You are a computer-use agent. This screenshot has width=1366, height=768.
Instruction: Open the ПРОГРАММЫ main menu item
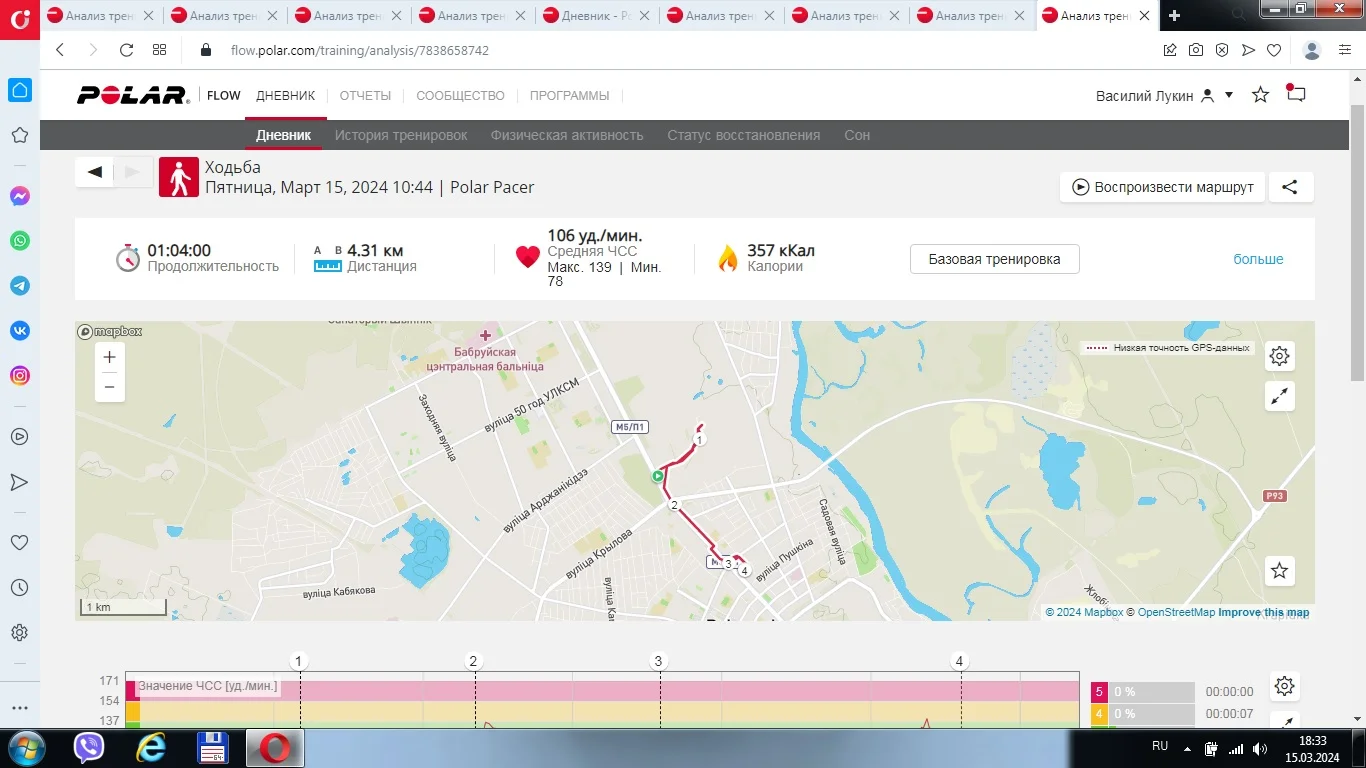pos(569,95)
